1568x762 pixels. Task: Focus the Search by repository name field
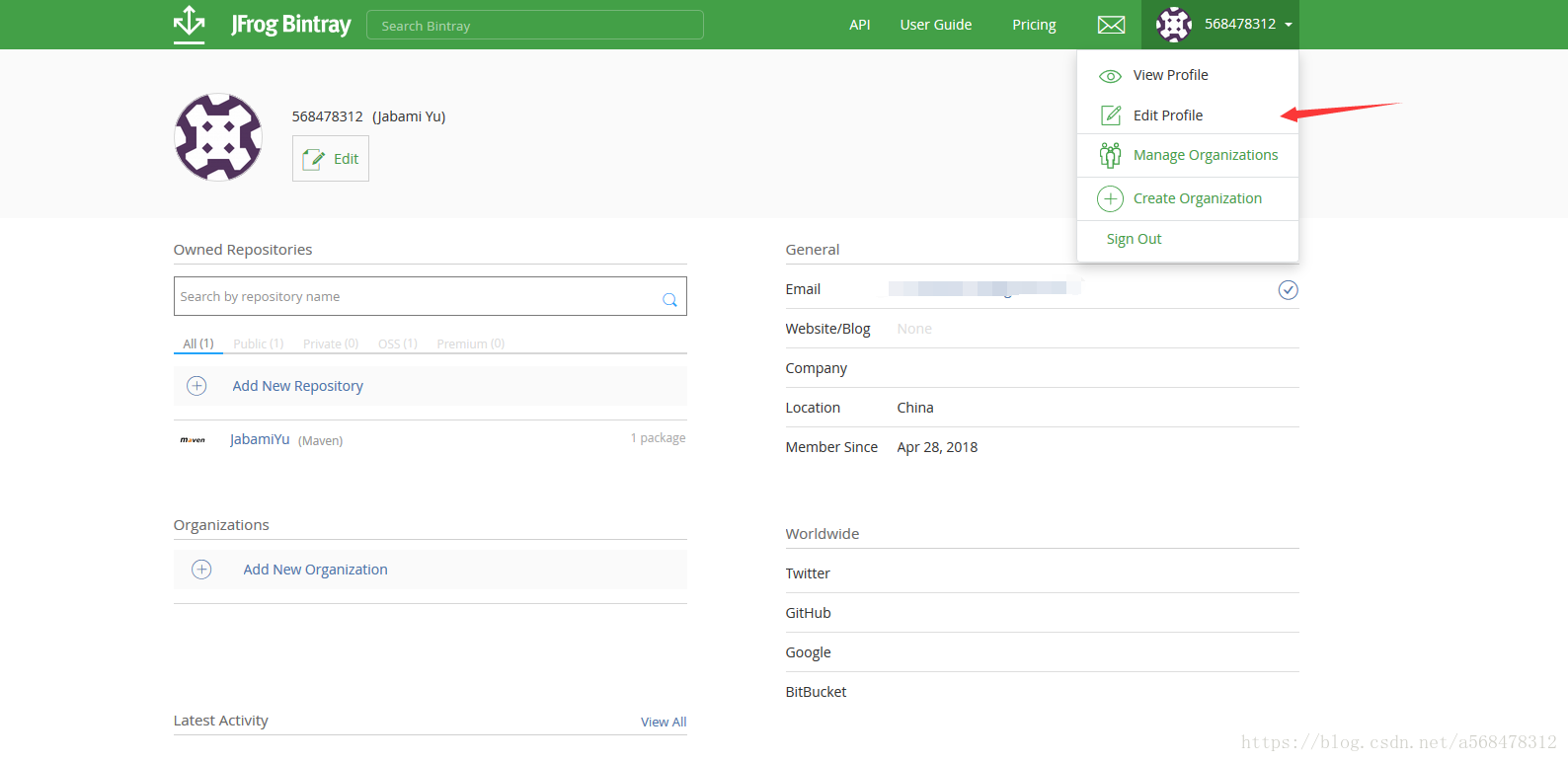(431, 296)
